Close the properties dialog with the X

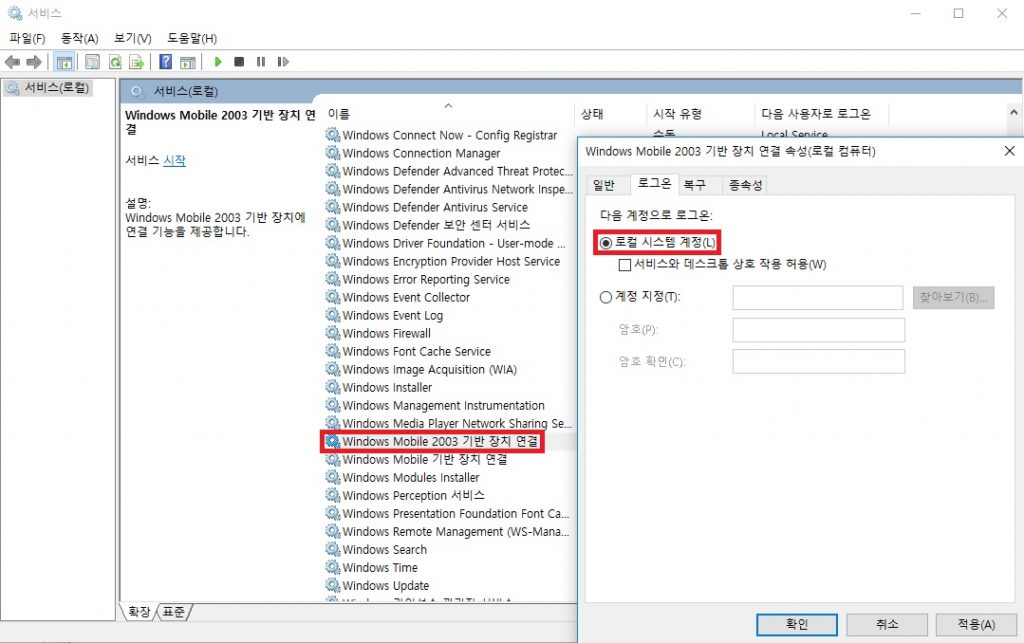click(1009, 151)
